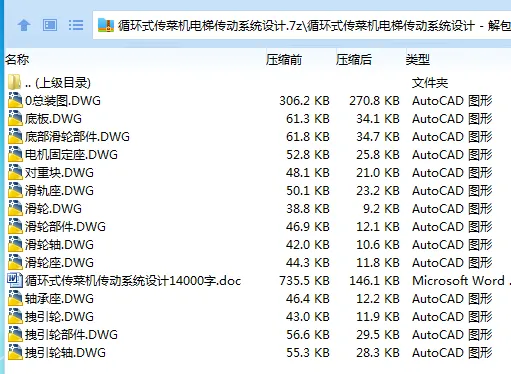This screenshot has height=374, width=511.
Task: Select the file 底板.DWG
Action: (x=53, y=119)
